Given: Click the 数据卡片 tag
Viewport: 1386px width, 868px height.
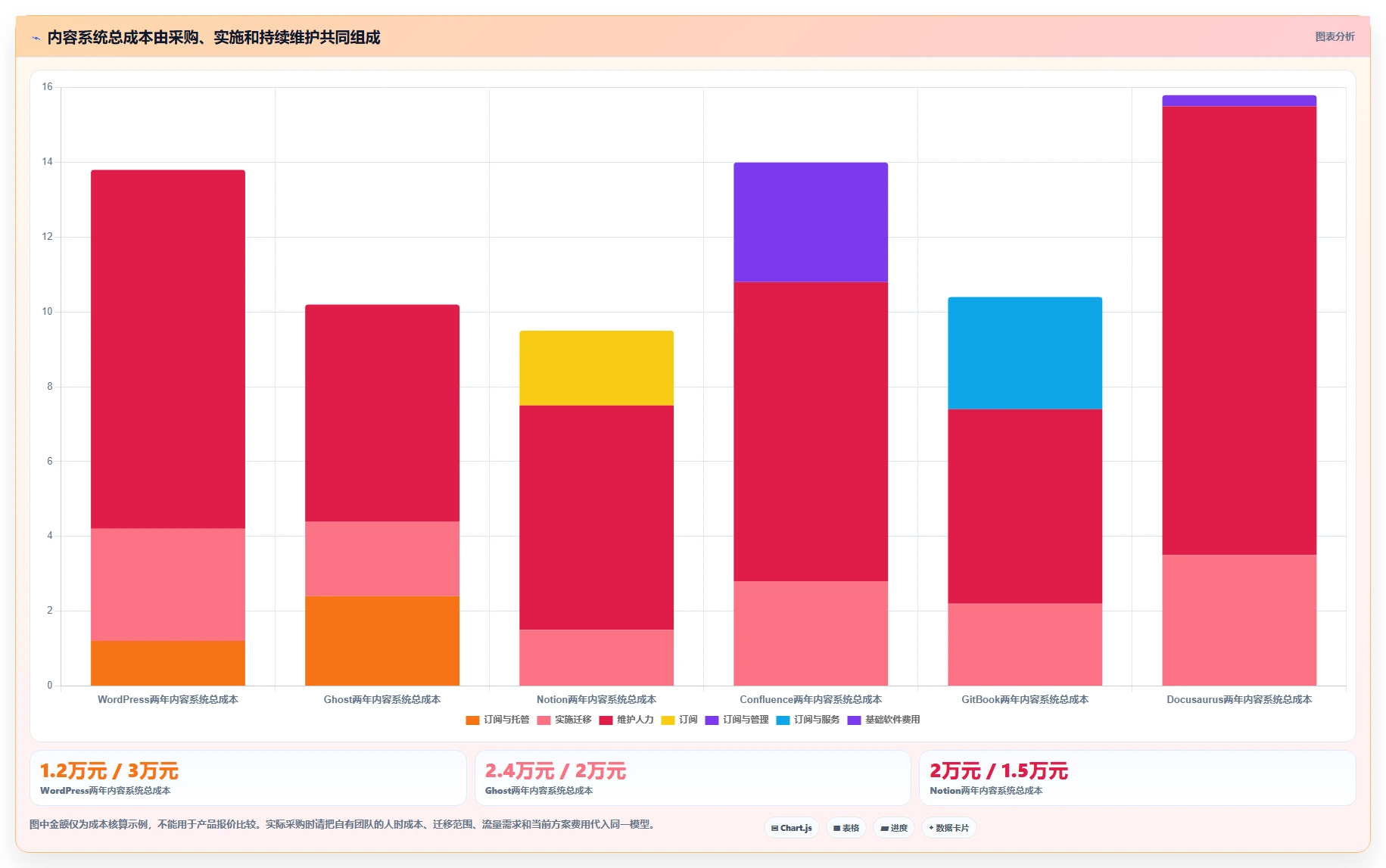Looking at the screenshot, I should pos(949,828).
